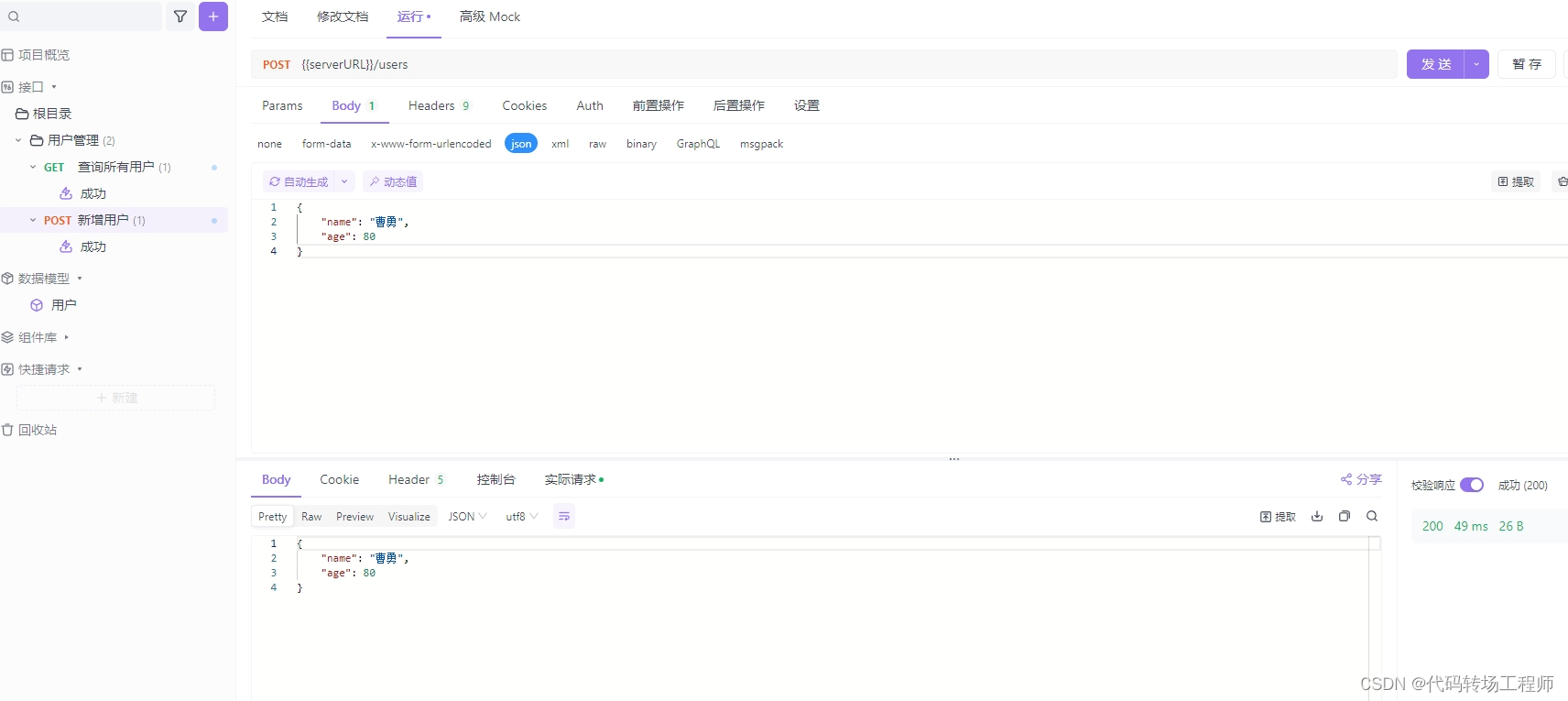This screenshot has height=701, width=1568.
Task: Select raw body type
Action: (x=597, y=144)
